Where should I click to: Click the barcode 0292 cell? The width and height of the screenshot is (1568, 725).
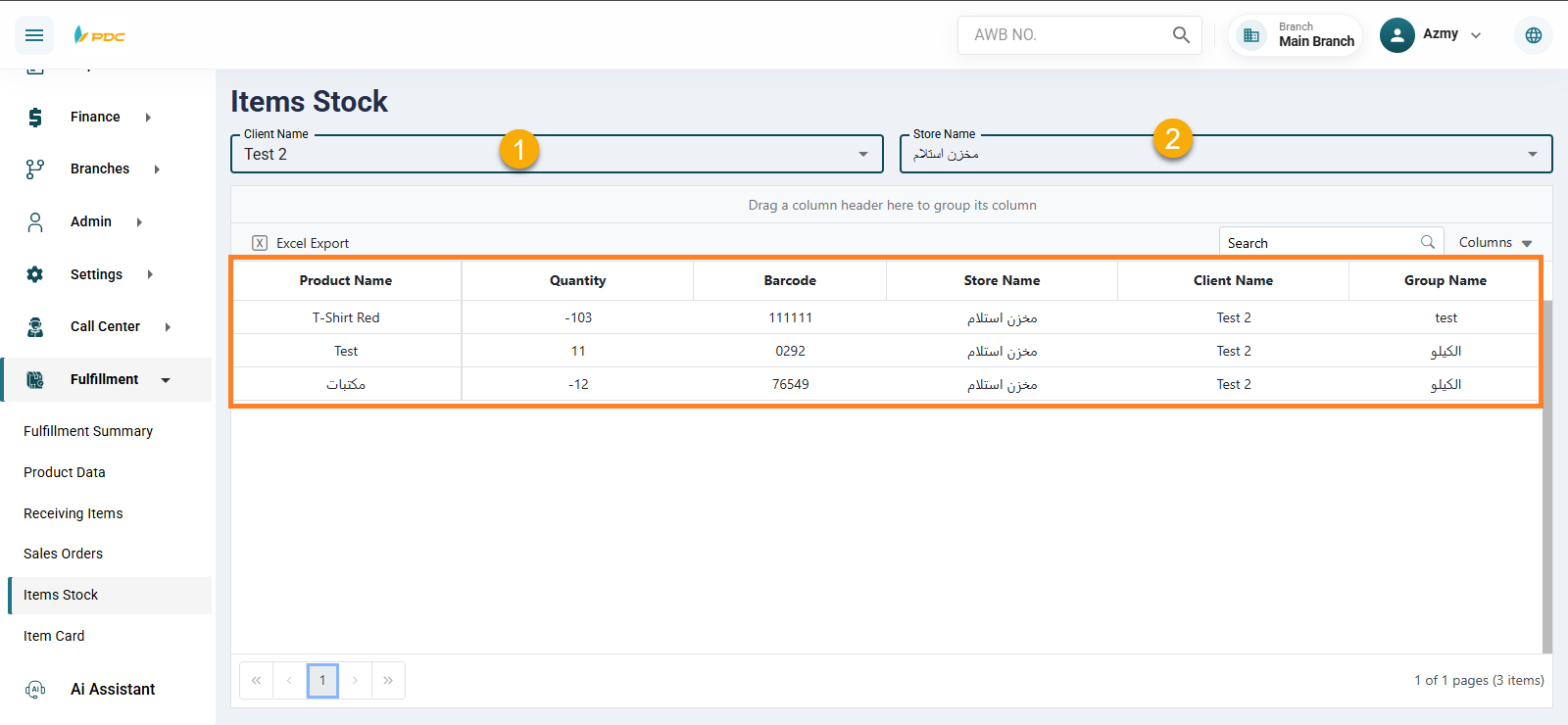(790, 351)
